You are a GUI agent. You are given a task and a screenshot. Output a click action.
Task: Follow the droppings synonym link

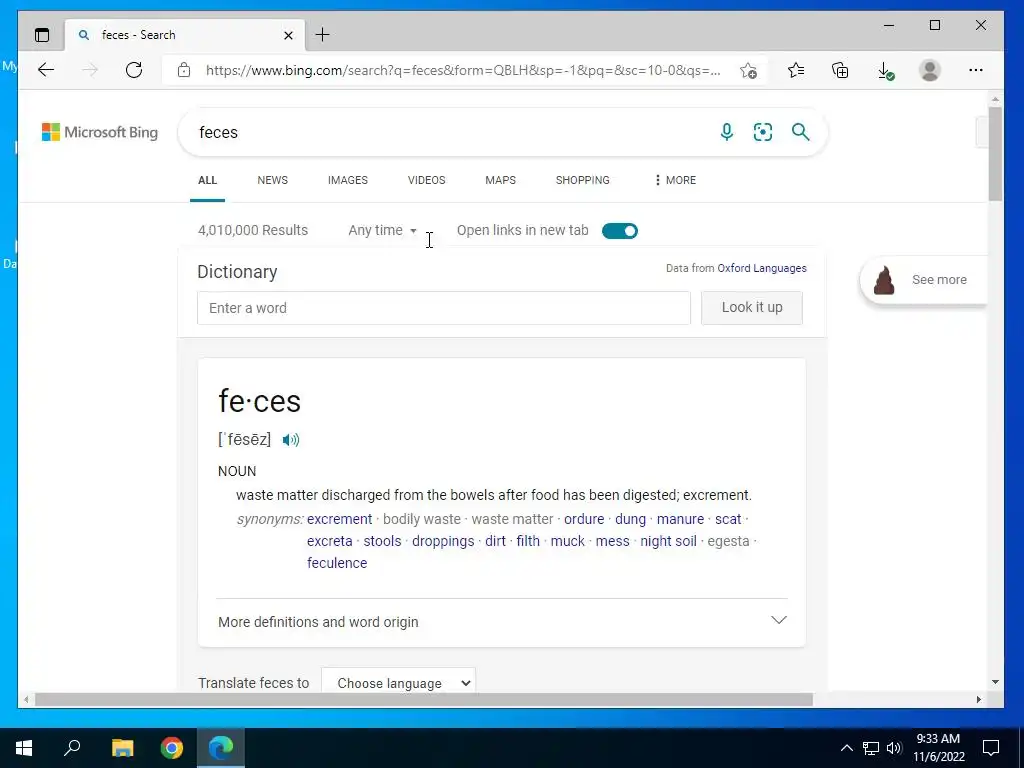click(443, 541)
